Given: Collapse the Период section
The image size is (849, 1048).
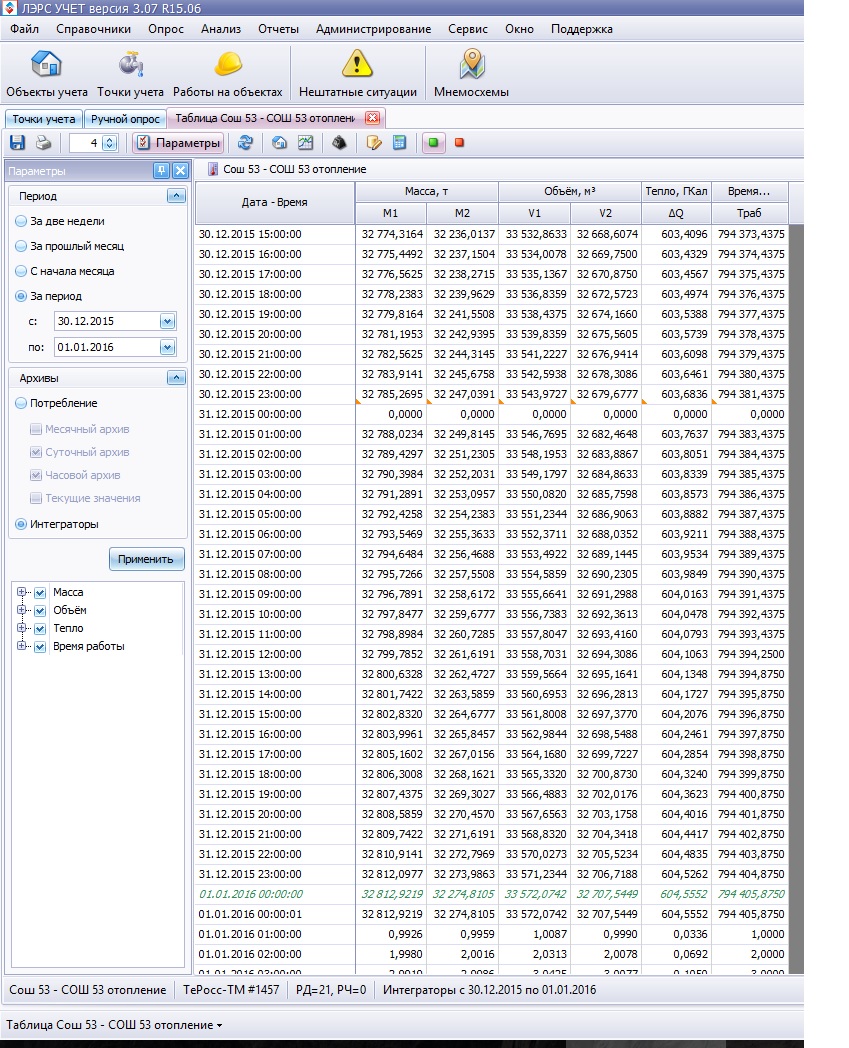Looking at the screenshot, I should tap(176, 196).
